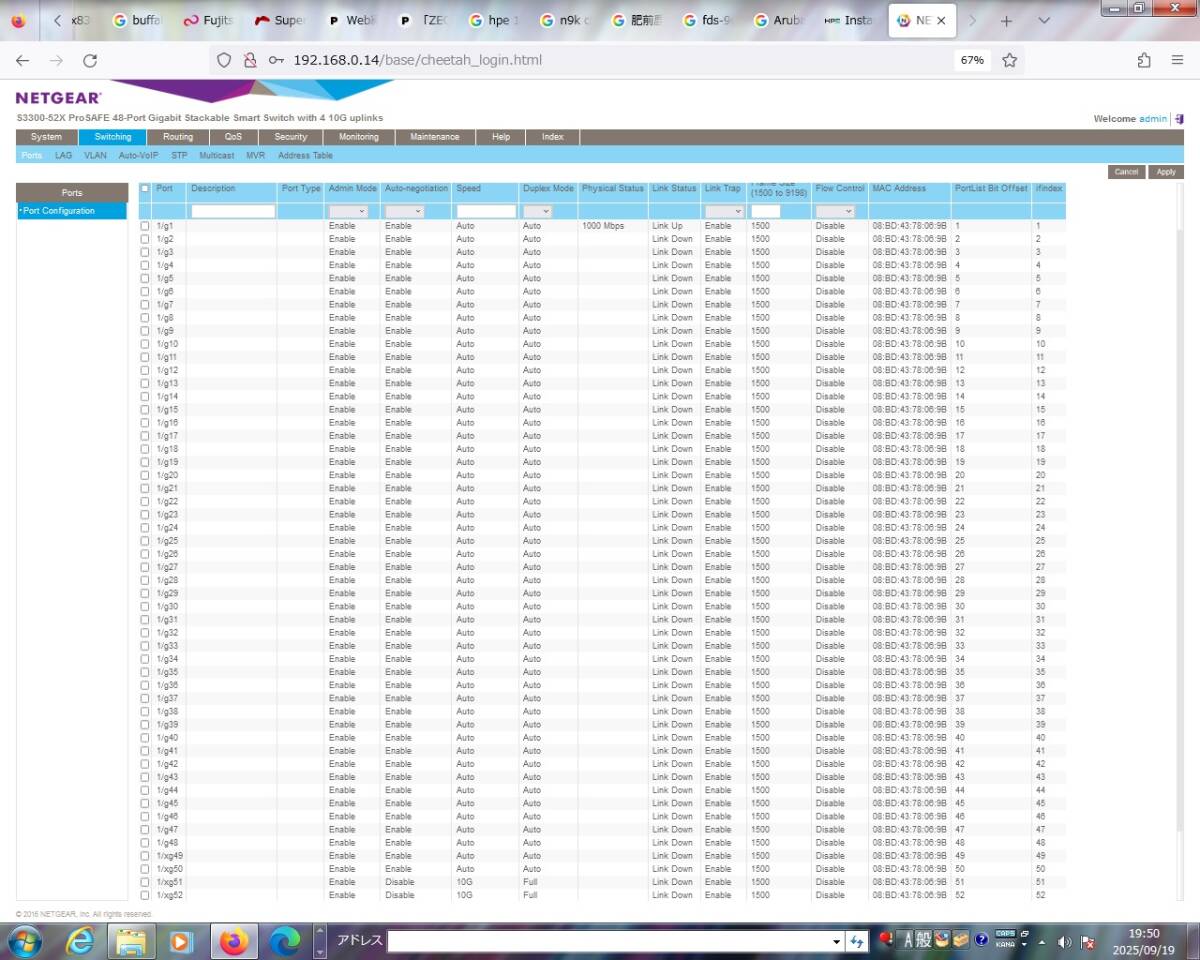Expand the Flow Control dropdown
This screenshot has width=1200, height=960.
[x=835, y=212]
